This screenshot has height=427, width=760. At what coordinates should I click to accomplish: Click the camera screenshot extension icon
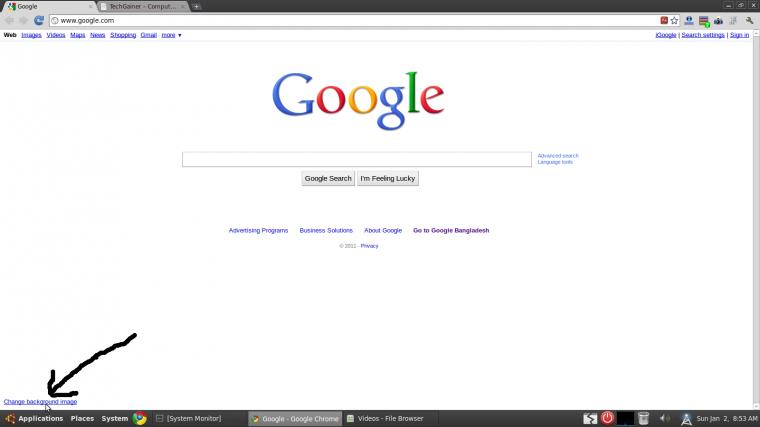[x=718, y=20]
